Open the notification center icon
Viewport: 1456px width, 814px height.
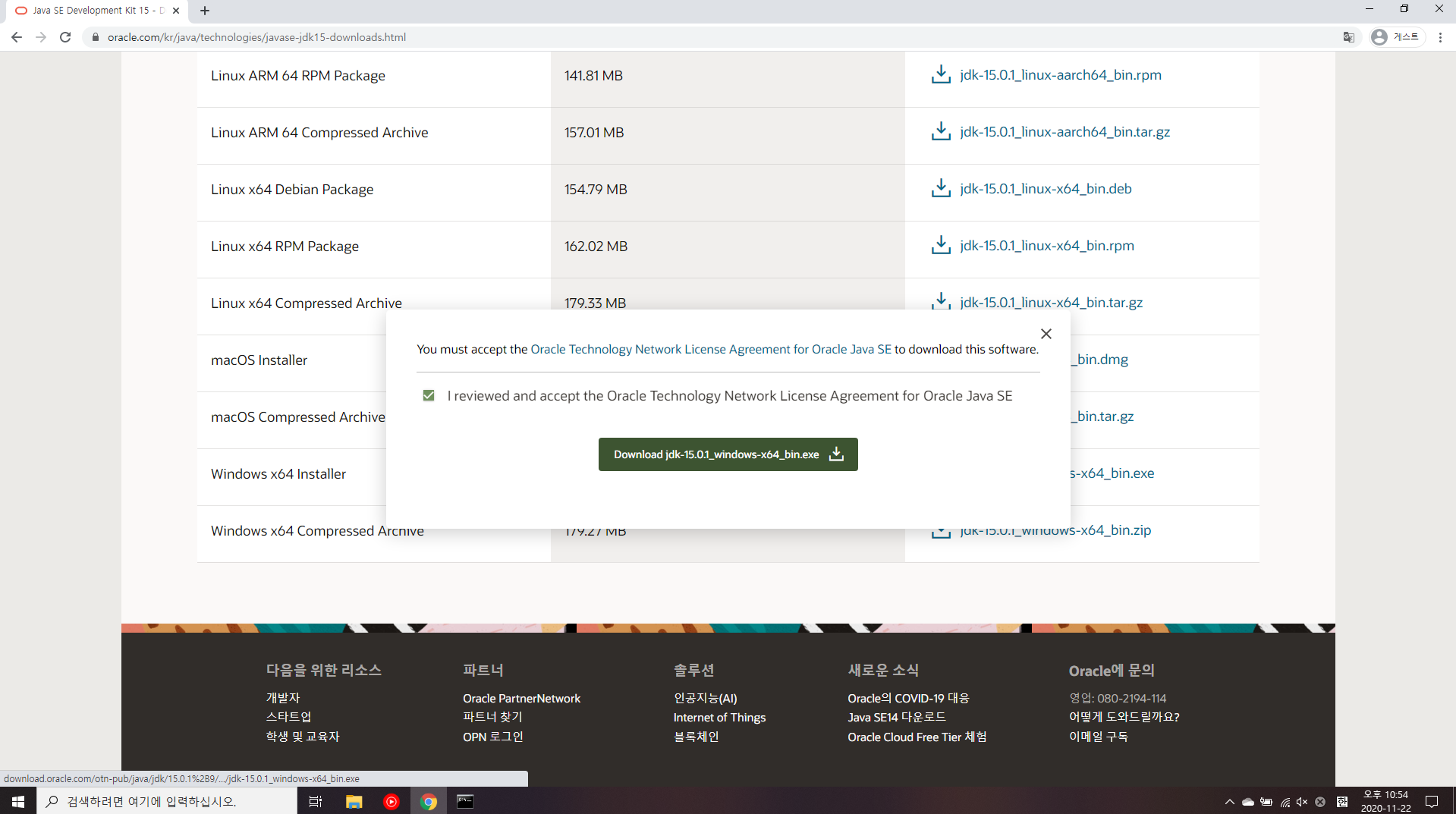click(1432, 801)
